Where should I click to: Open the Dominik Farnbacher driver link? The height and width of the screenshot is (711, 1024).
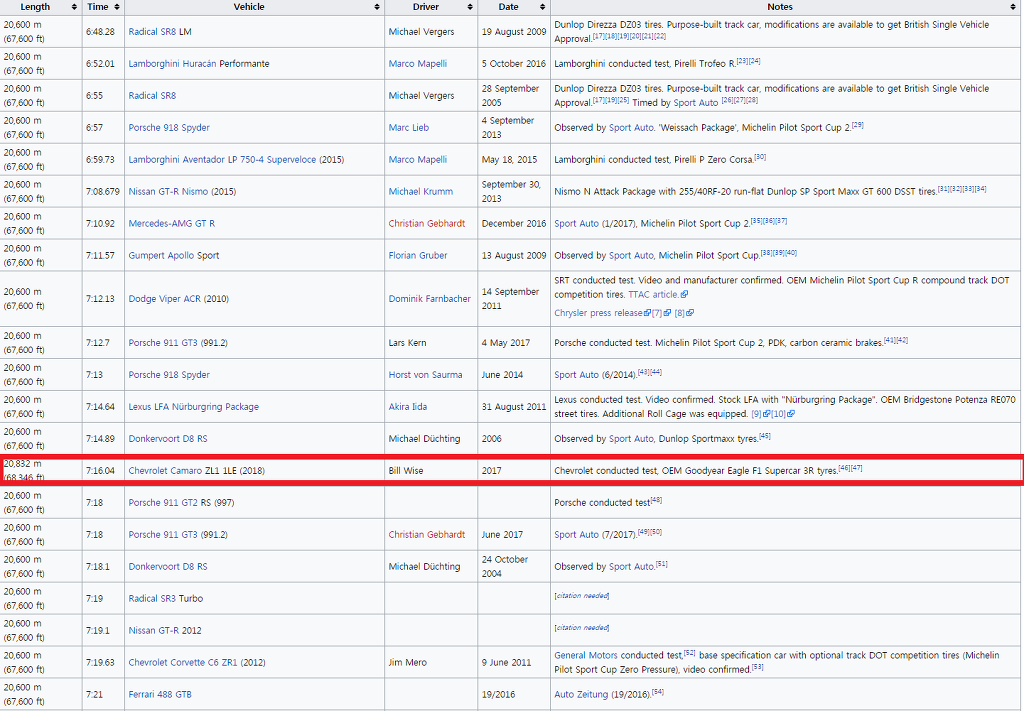[x=430, y=298]
